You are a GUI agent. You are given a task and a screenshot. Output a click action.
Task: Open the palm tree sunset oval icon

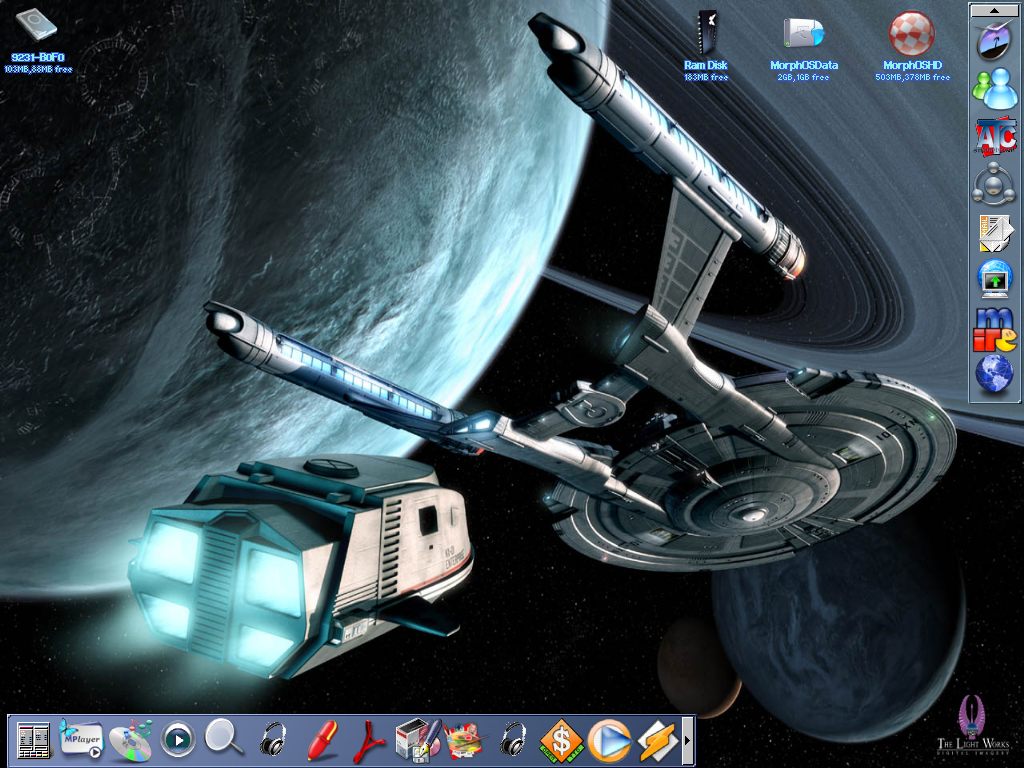click(x=993, y=40)
